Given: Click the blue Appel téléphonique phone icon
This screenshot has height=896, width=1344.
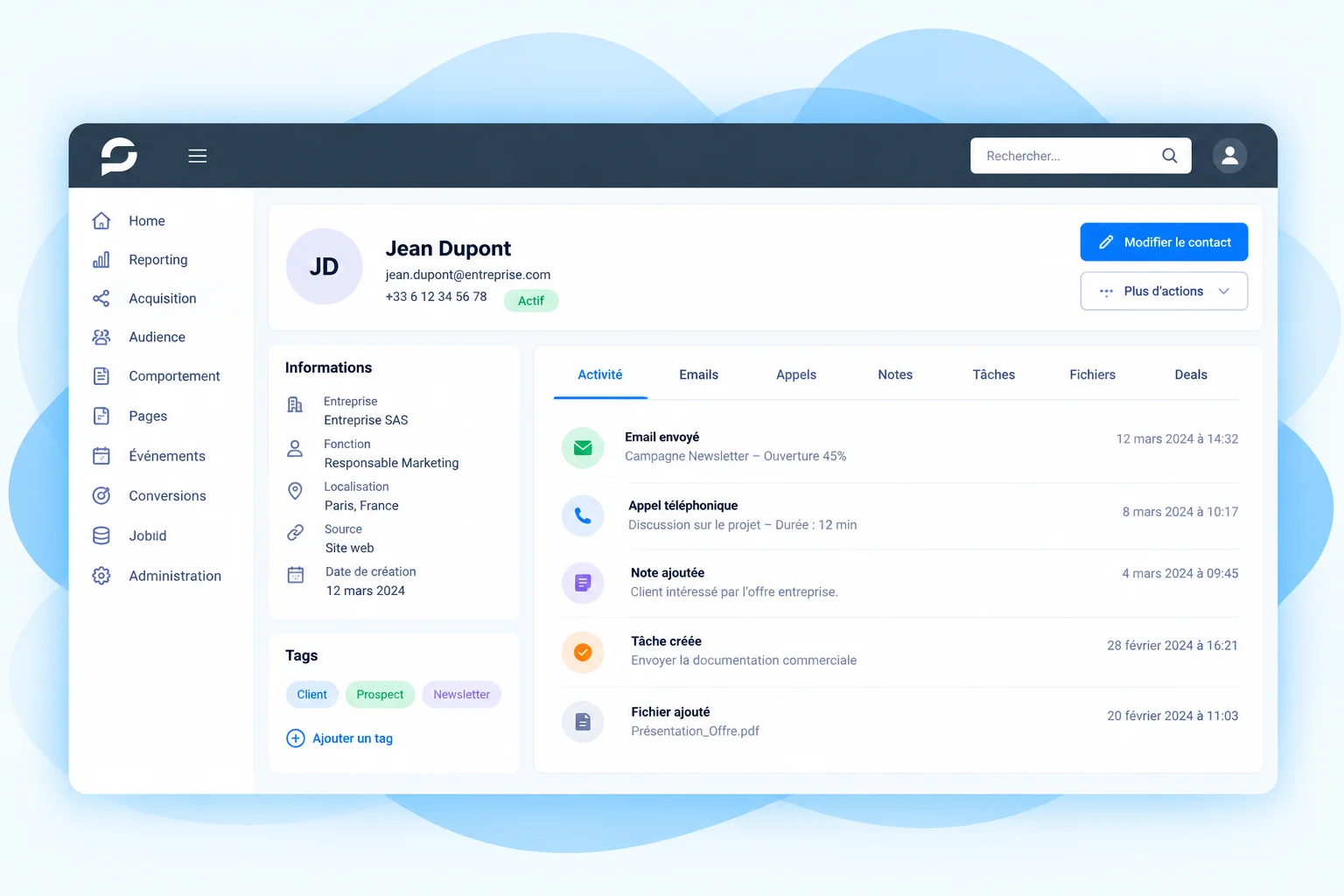Looking at the screenshot, I should [583, 516].
